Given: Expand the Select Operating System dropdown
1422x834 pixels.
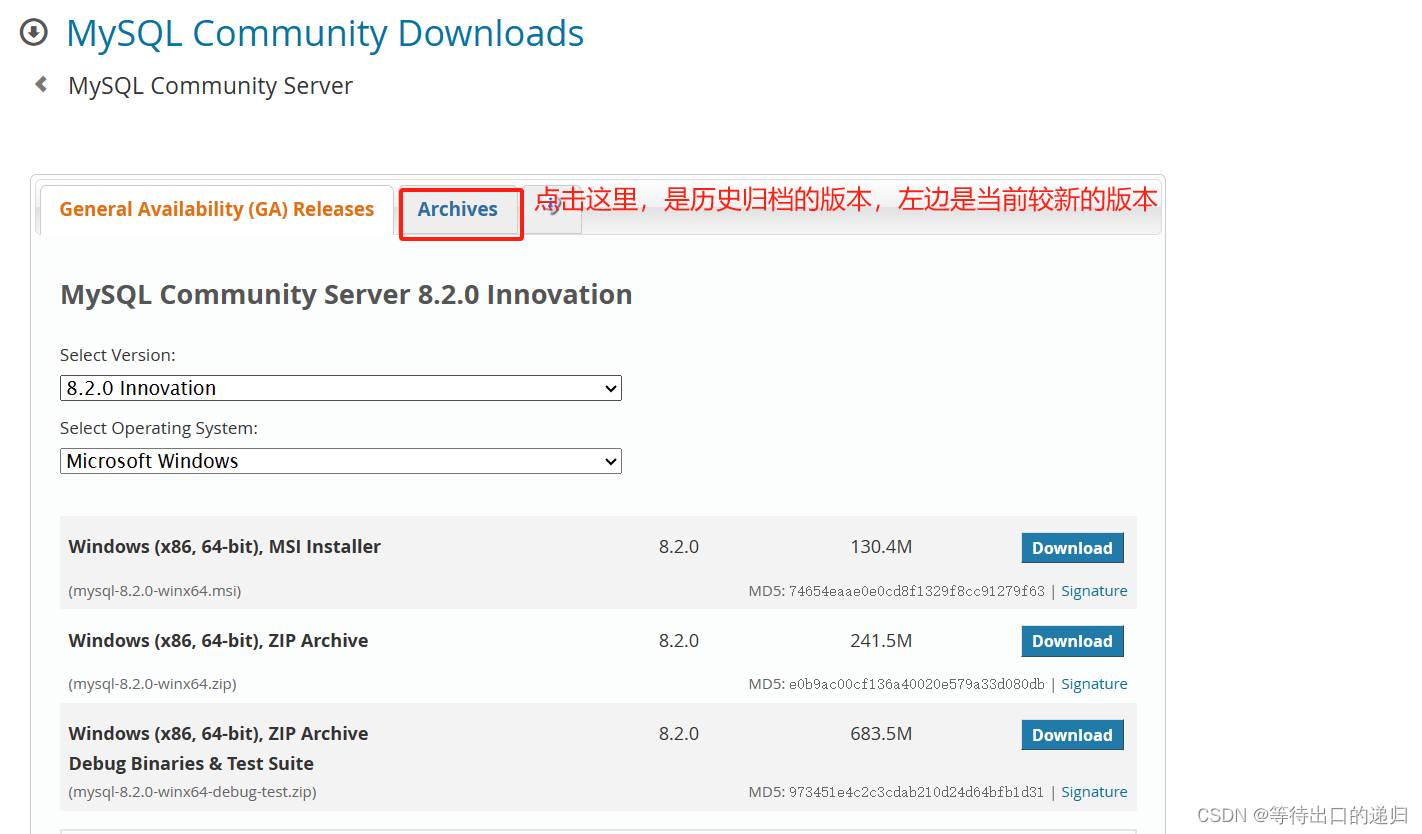Looking at the screenshot, I should [341, 461].
